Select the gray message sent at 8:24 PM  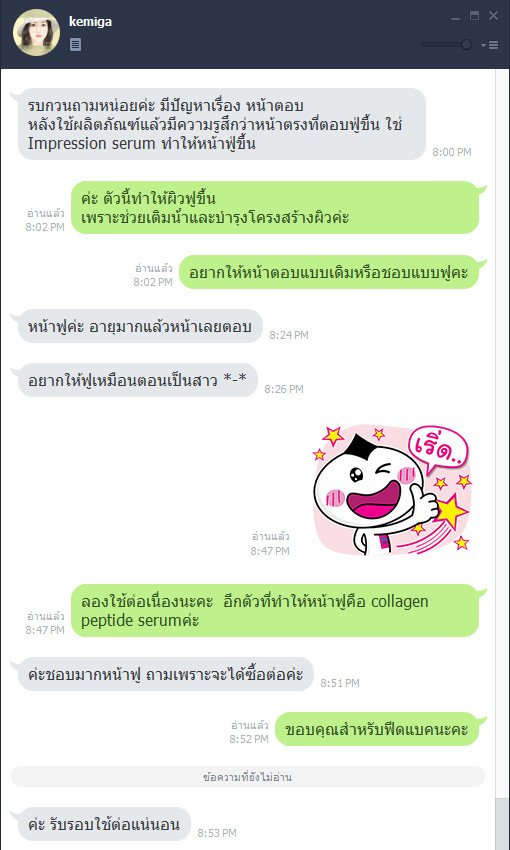[140, 326]
